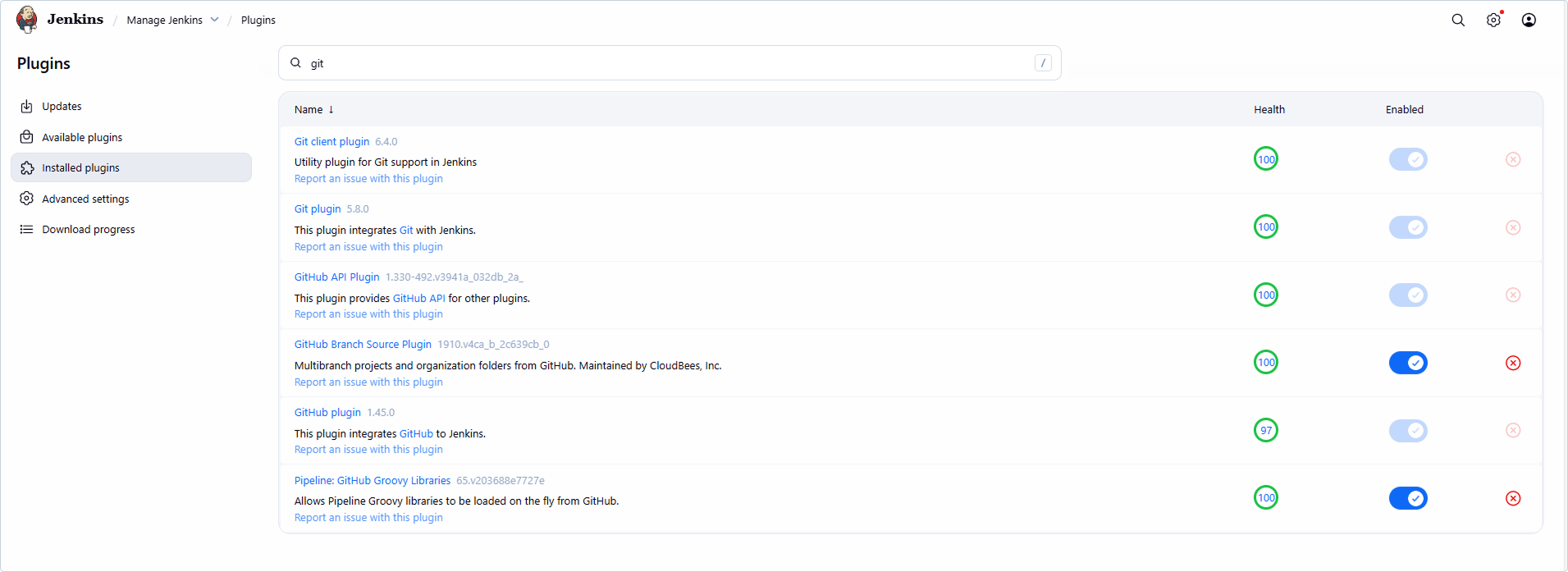Click the health score 97 badge
This screenshot has height=572, width=1568.
pyautogui.click(x=1266, y=430)
